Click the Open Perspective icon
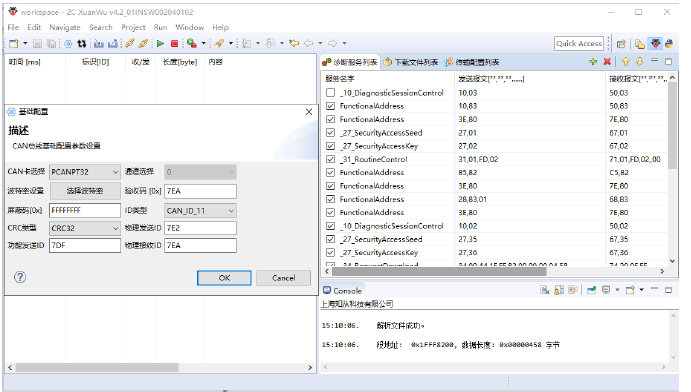 [621, 44]
